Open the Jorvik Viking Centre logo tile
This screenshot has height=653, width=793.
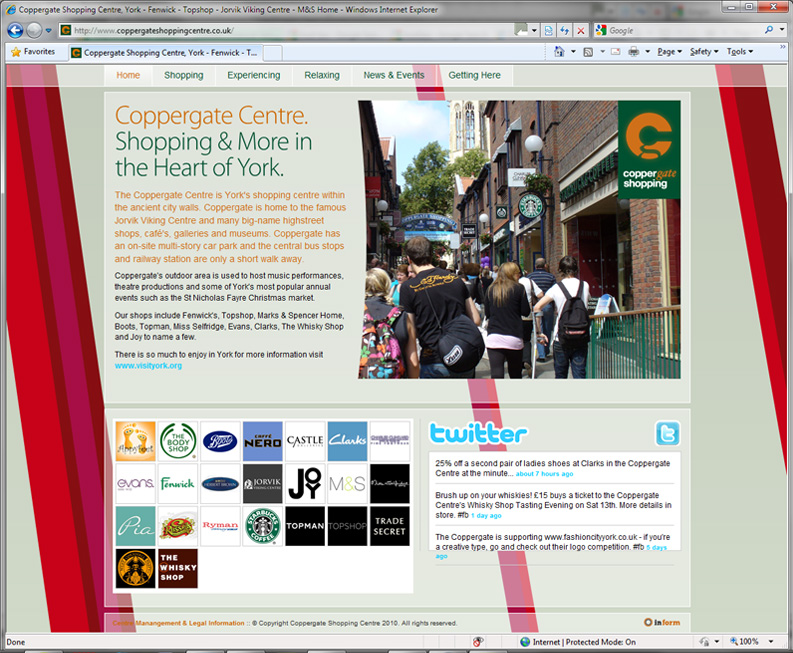(x=262, y=484)
